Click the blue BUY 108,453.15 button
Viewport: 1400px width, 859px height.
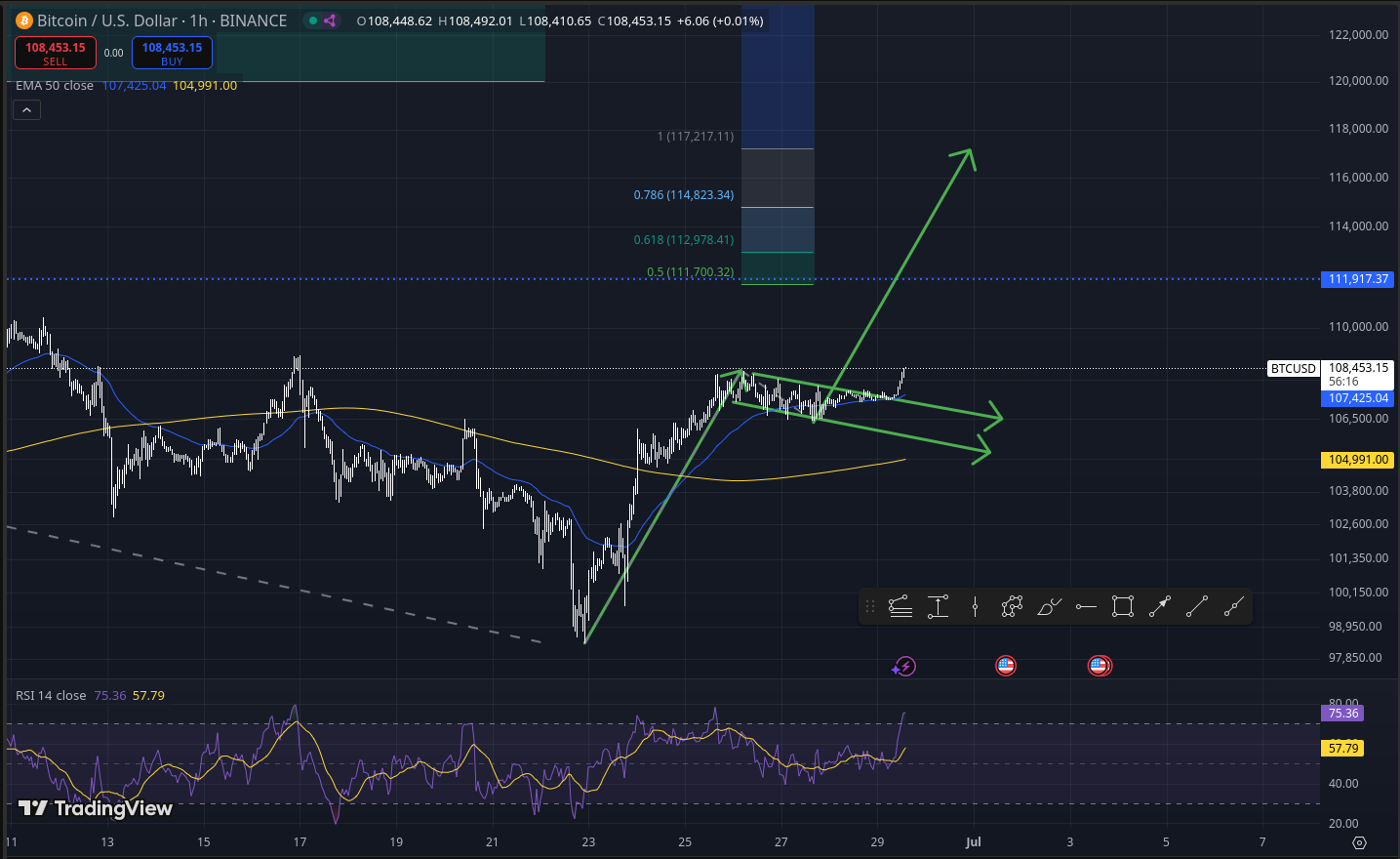coord(172,53)
